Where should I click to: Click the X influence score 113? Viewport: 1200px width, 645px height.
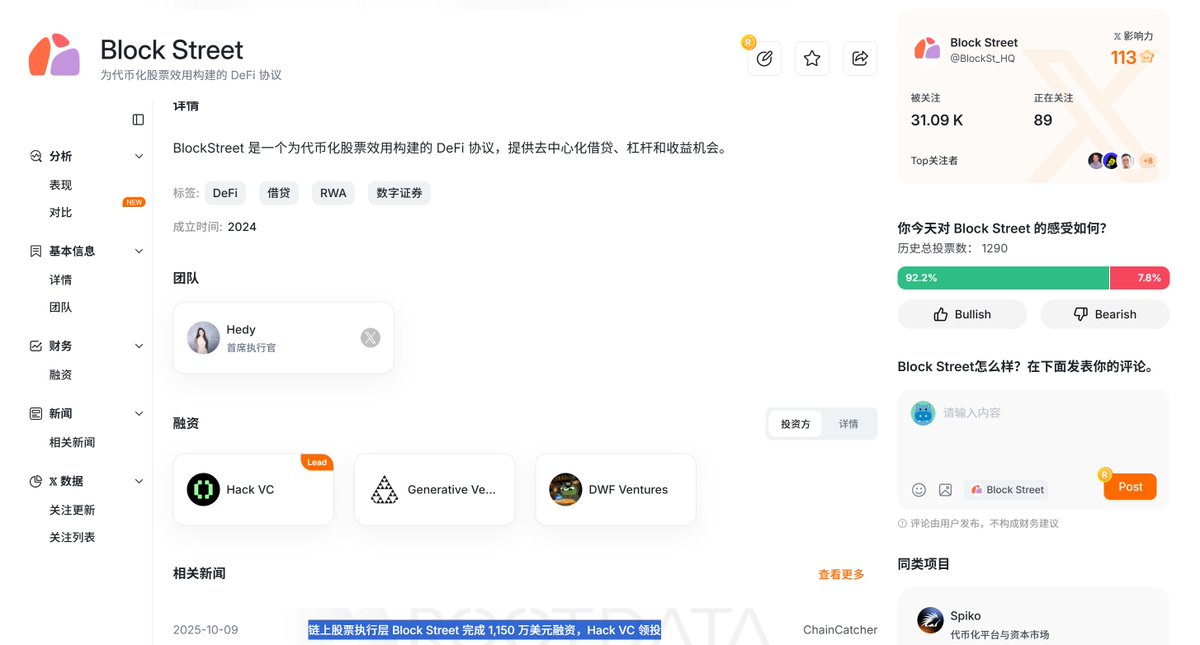click(1132, 58)
